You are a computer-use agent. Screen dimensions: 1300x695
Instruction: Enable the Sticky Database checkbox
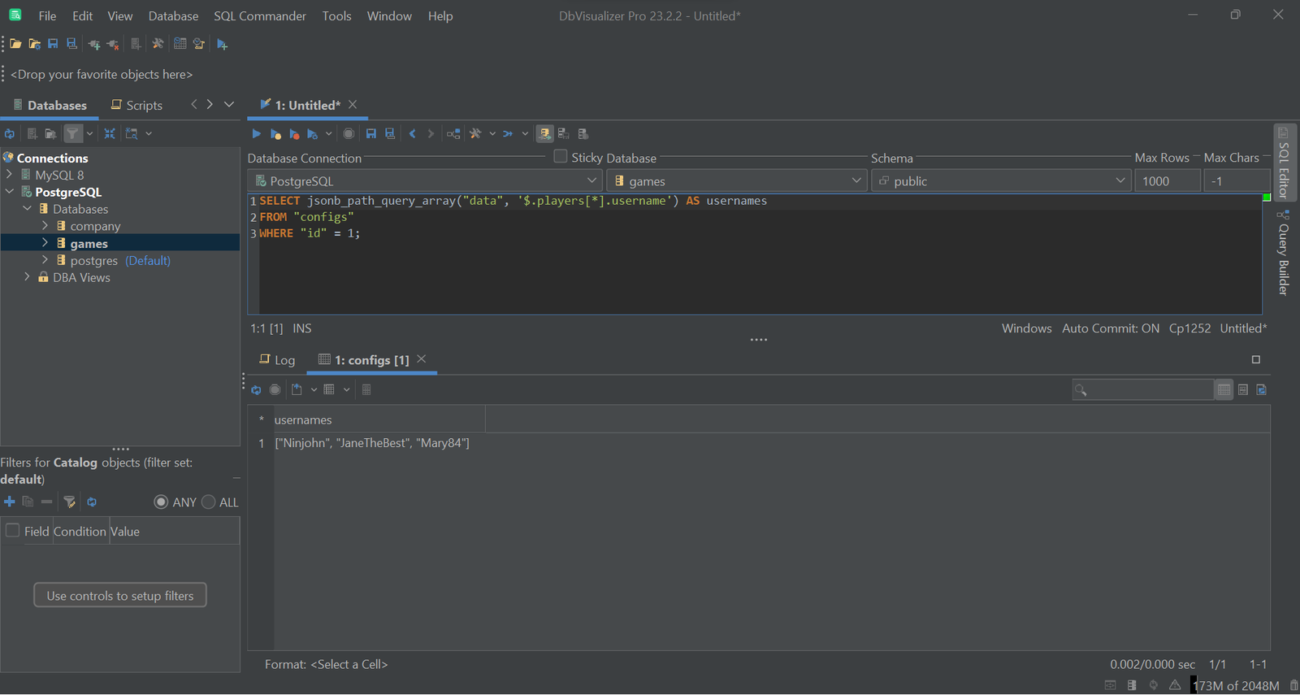(x=561, y=156)
